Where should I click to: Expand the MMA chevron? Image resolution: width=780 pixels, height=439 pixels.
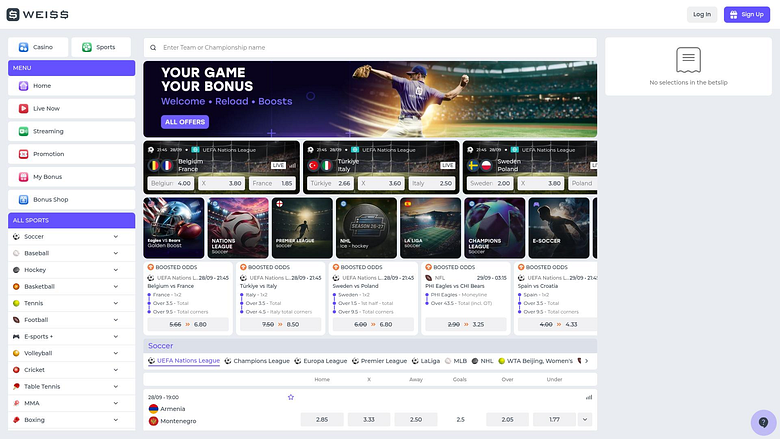(115, 403)
